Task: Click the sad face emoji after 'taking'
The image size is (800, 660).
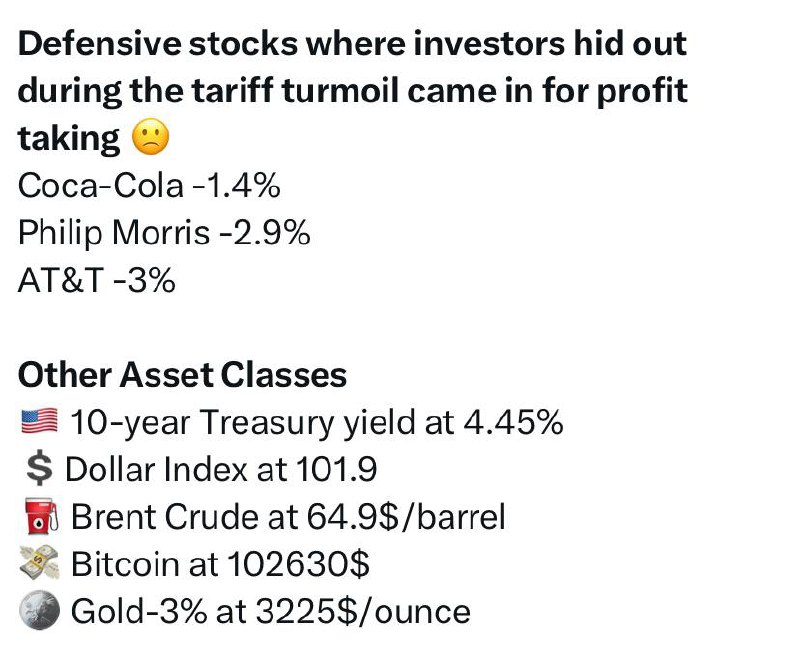Action: point(151,137)
